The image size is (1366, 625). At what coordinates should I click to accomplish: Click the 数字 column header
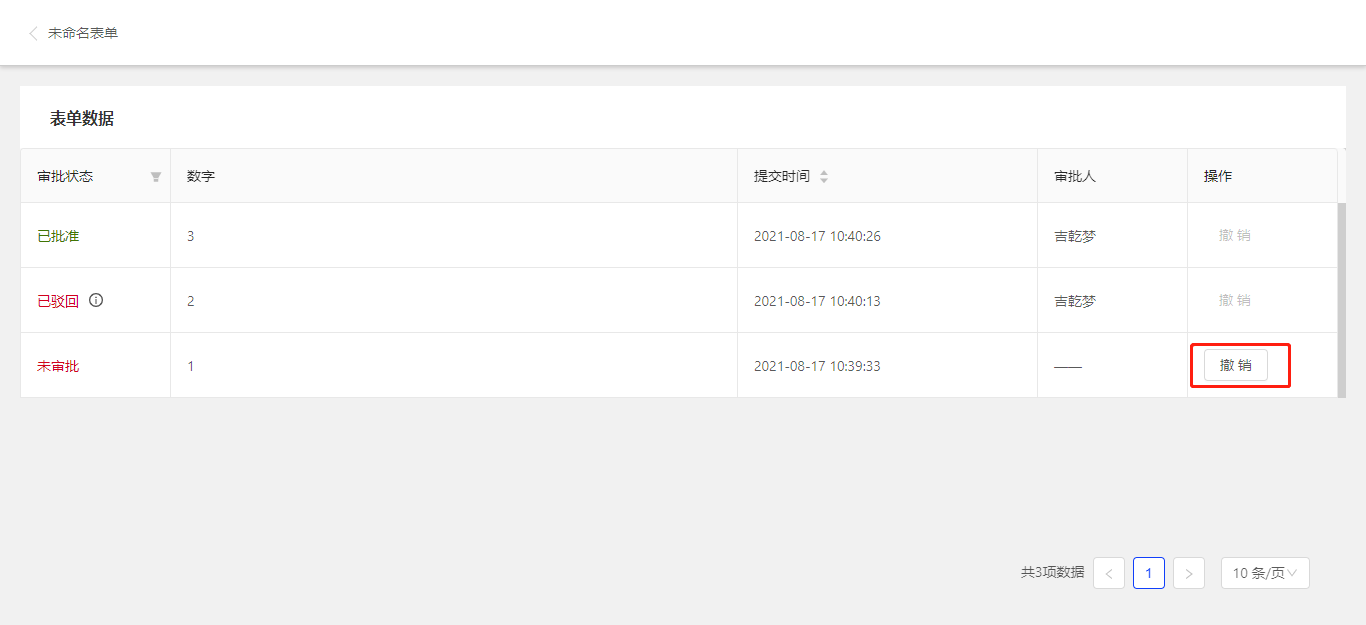click(x=201, y=176)
